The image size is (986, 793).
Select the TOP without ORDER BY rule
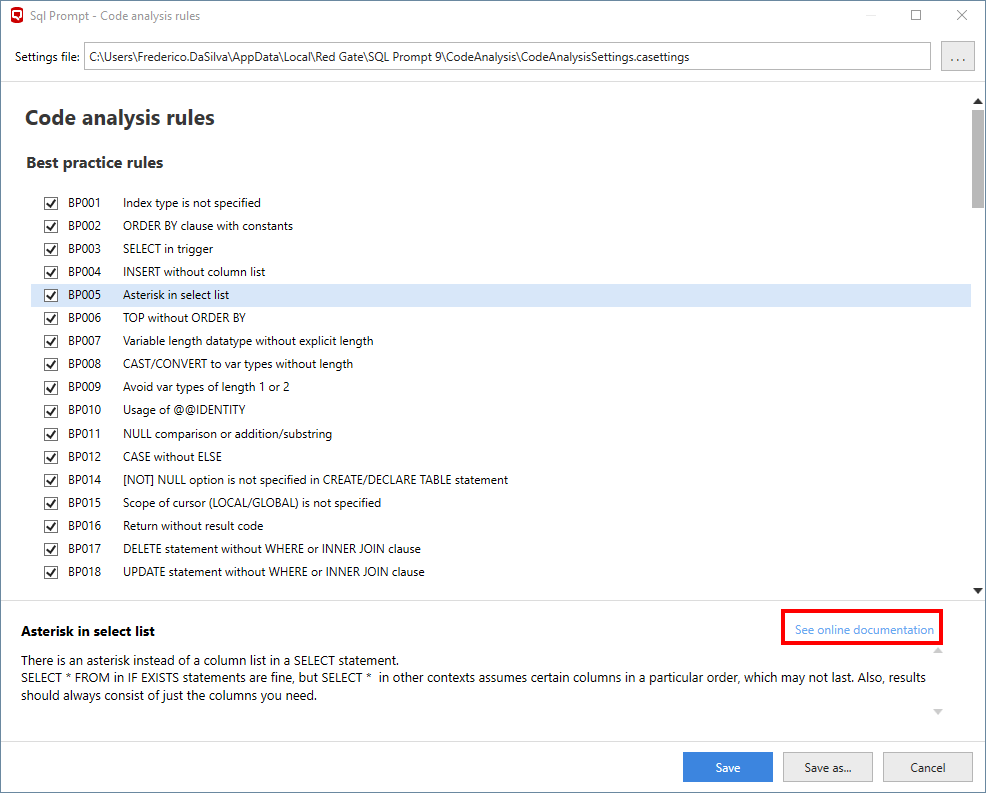pyautogui.click(x=184, y=318)
